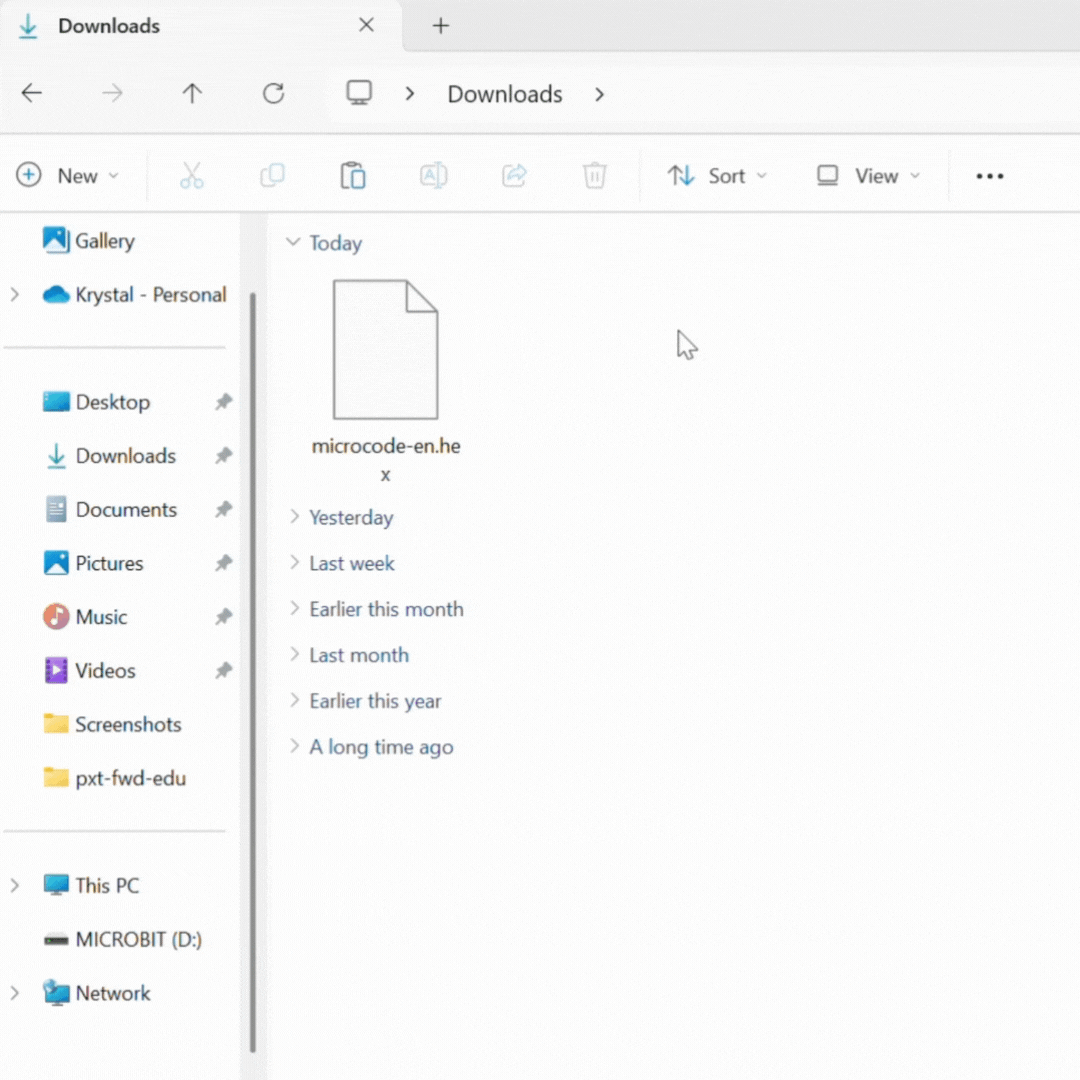Click the Delete trash icon
The width and height of the screenshot is (1080, 1080).
click(x=594, y=176)
